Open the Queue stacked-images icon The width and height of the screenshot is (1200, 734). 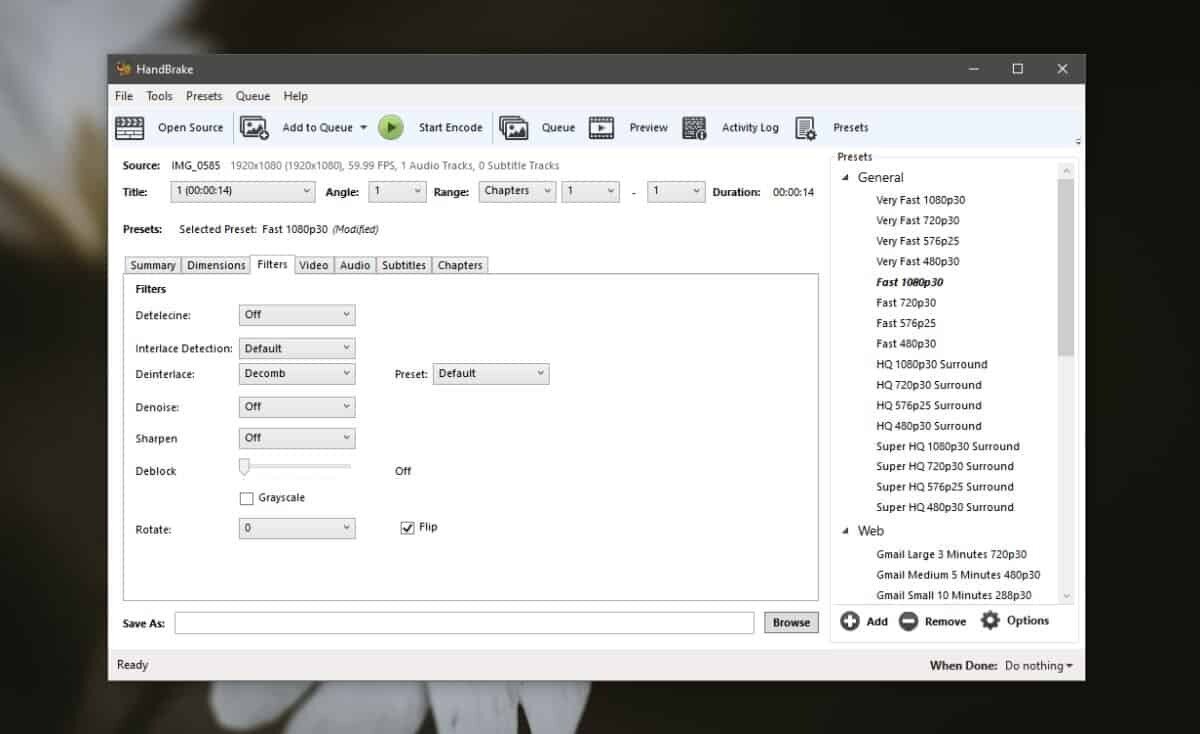(514, 128)
